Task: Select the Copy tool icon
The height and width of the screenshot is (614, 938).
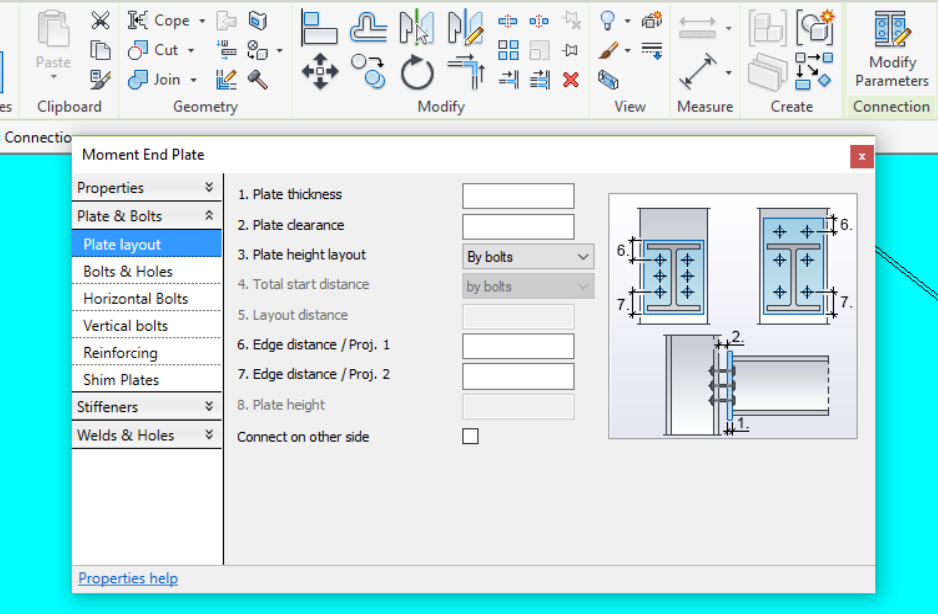Action: pos(368,71)
